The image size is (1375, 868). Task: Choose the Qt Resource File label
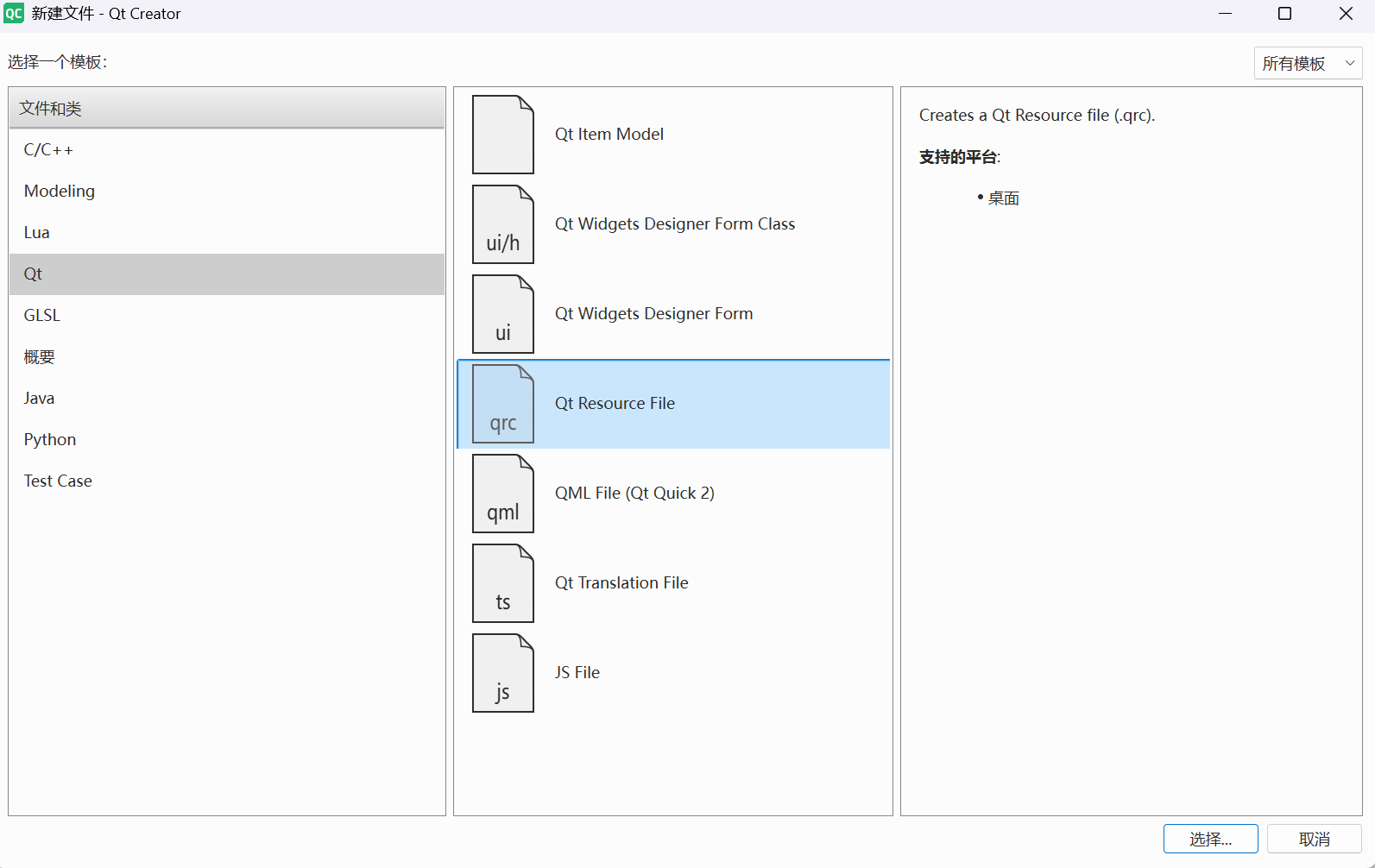coord(615,404)
